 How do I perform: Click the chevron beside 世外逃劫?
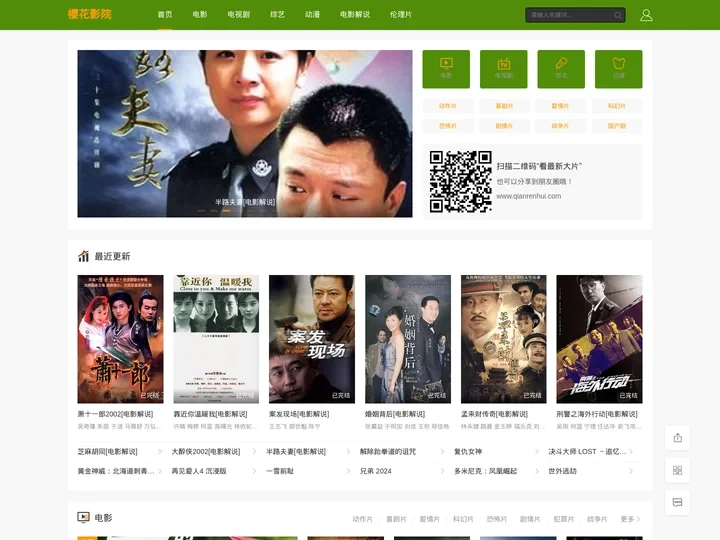631,471
